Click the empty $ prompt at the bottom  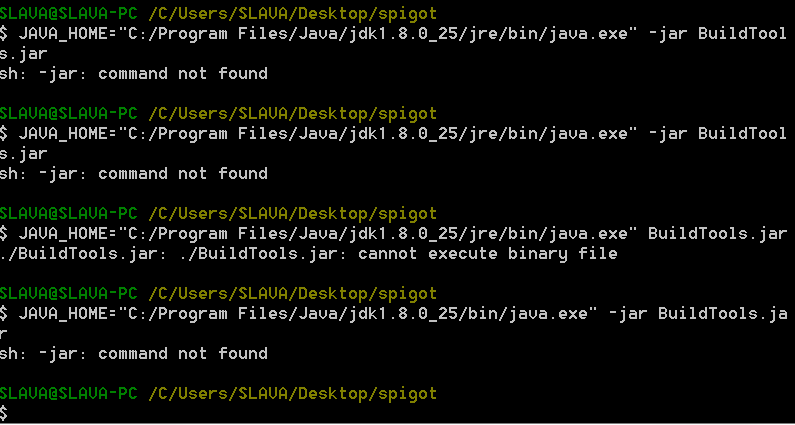coord(4,413)
